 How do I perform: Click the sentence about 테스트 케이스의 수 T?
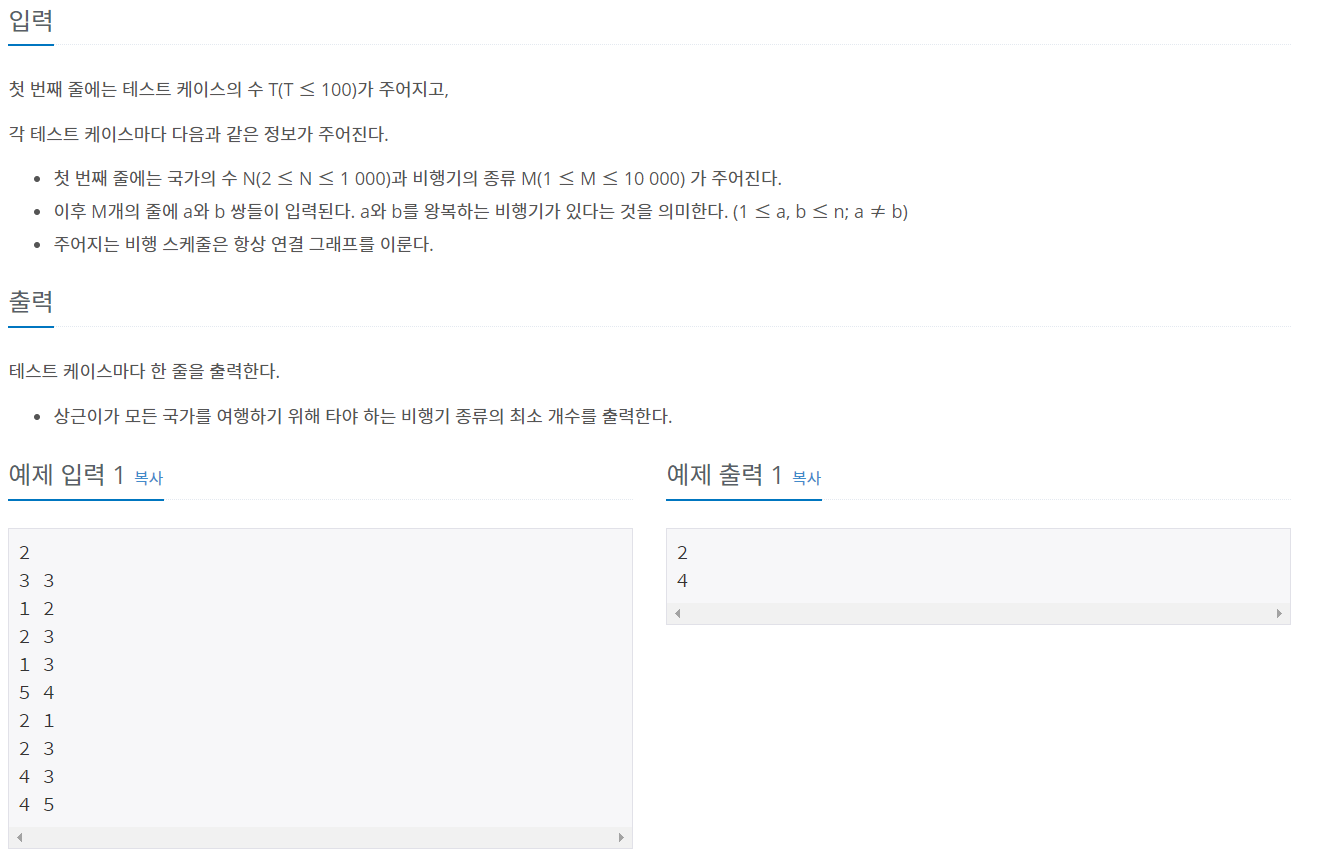point(229,89)
